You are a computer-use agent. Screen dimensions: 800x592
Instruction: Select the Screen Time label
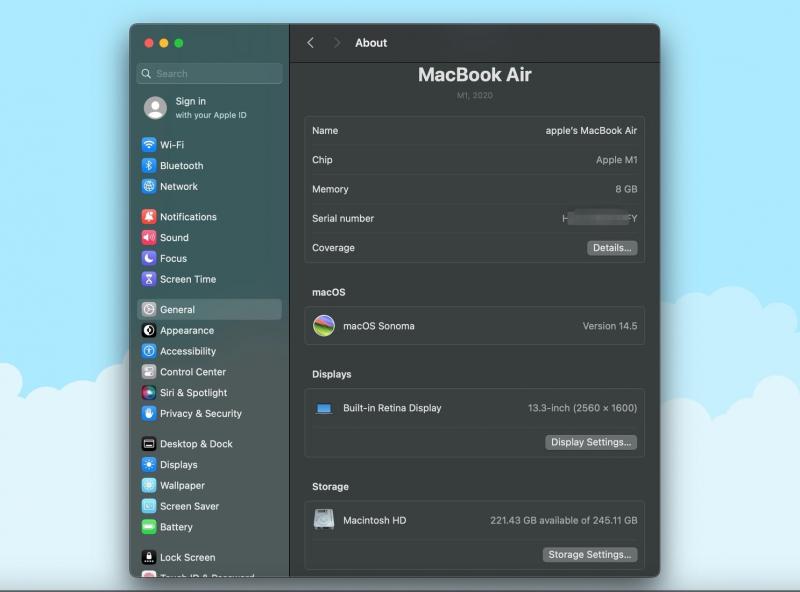pyautogui.click(x=188, y=279)
